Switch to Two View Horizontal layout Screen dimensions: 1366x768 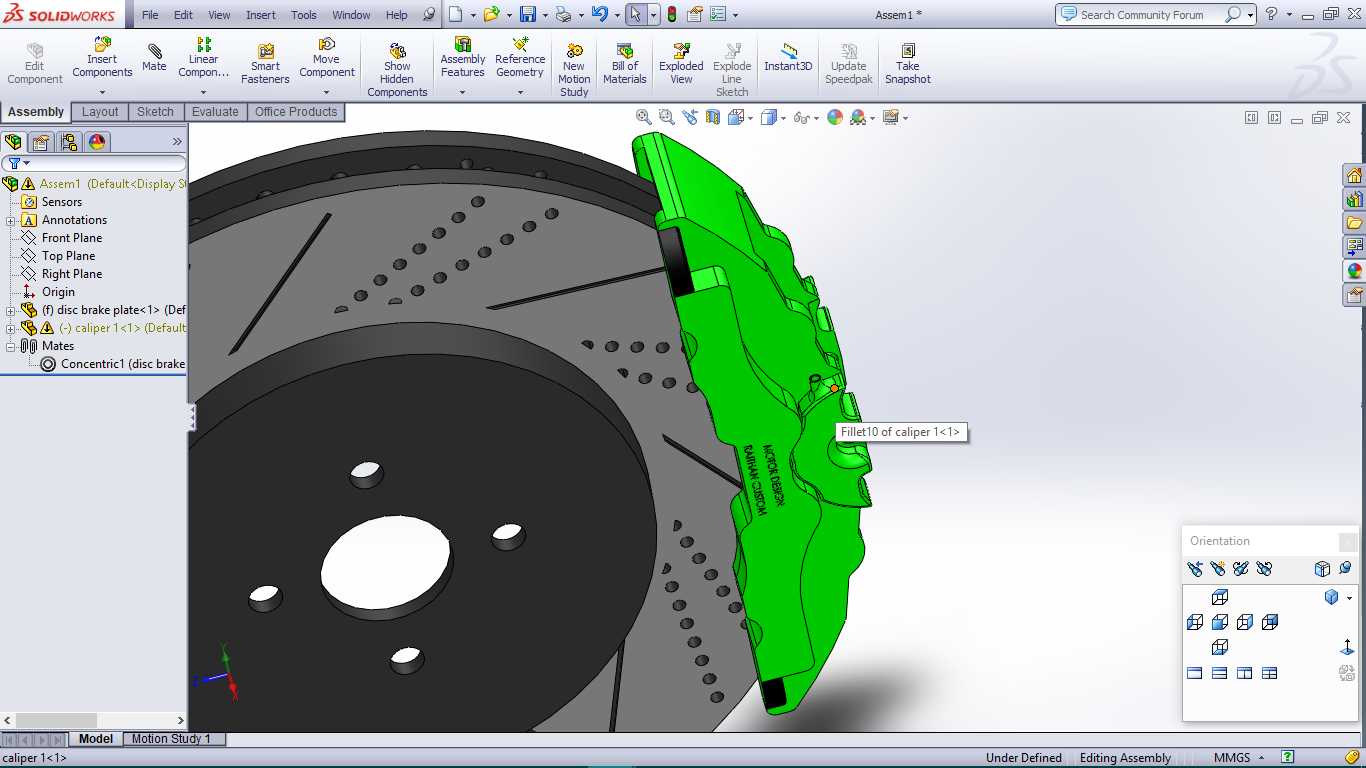[1219, 673]
